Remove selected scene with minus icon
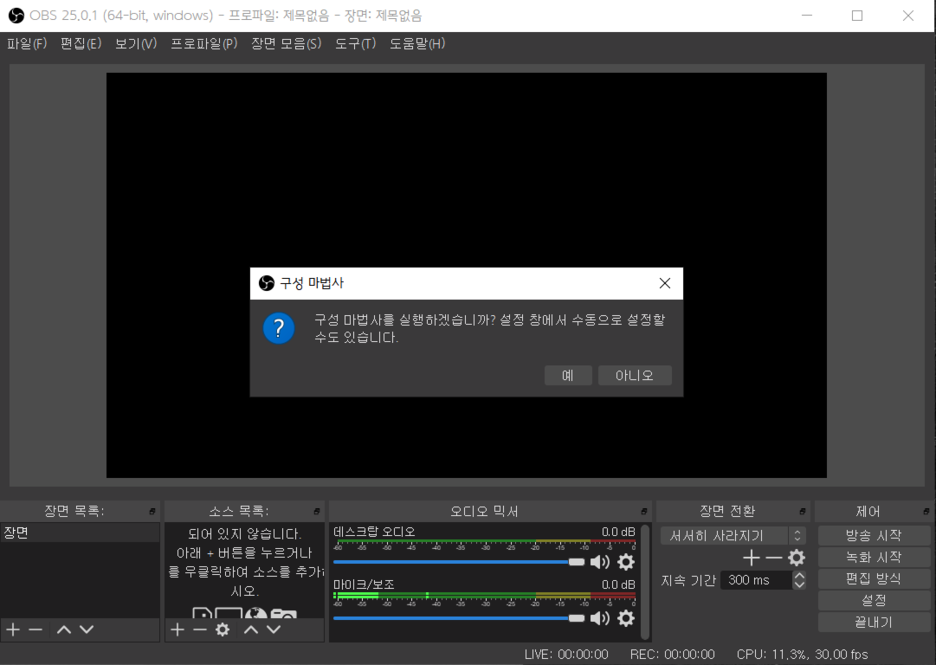 tap(36, 629)
